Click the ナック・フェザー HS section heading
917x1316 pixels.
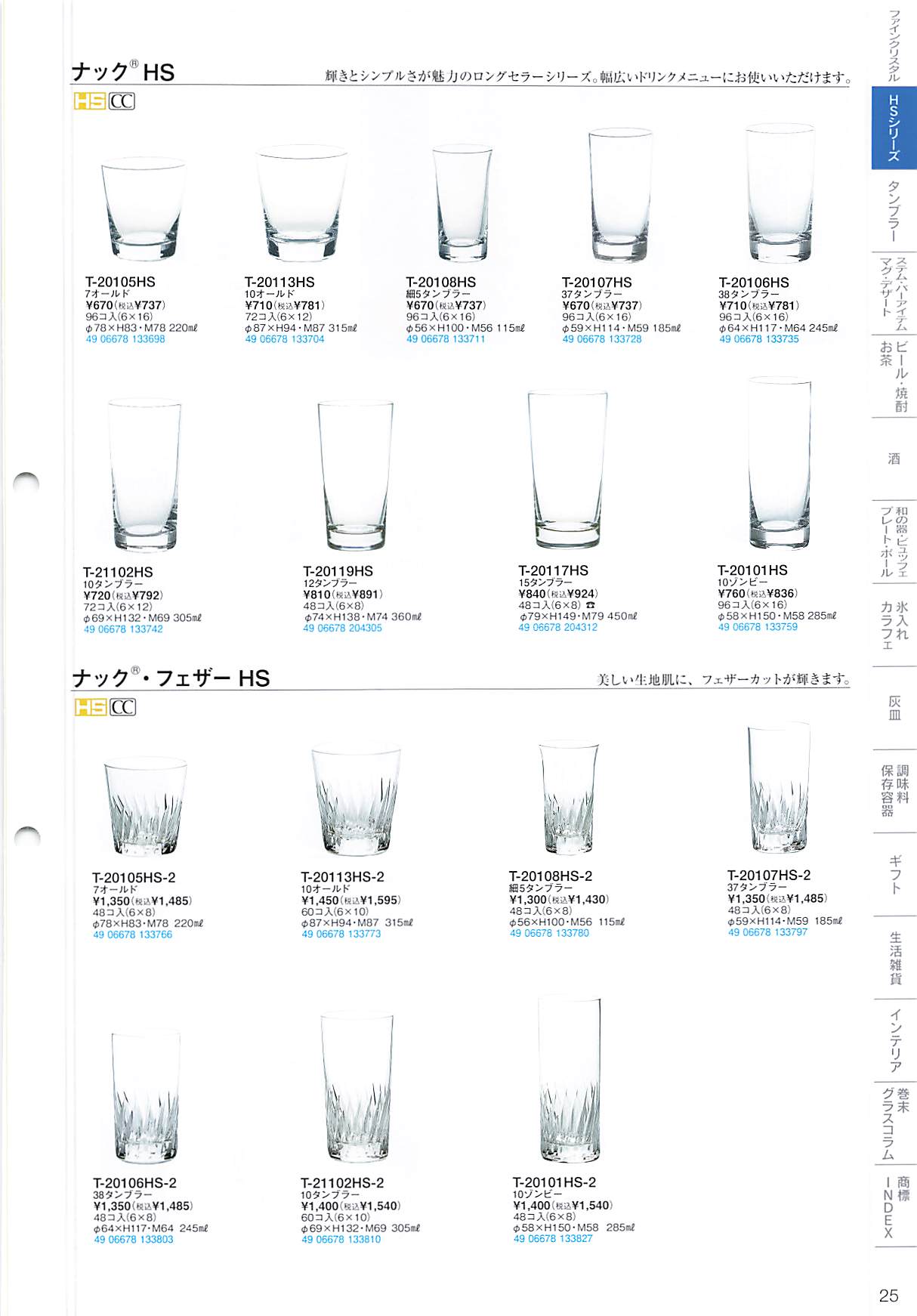pyautogui.click(x=171, y=678)
